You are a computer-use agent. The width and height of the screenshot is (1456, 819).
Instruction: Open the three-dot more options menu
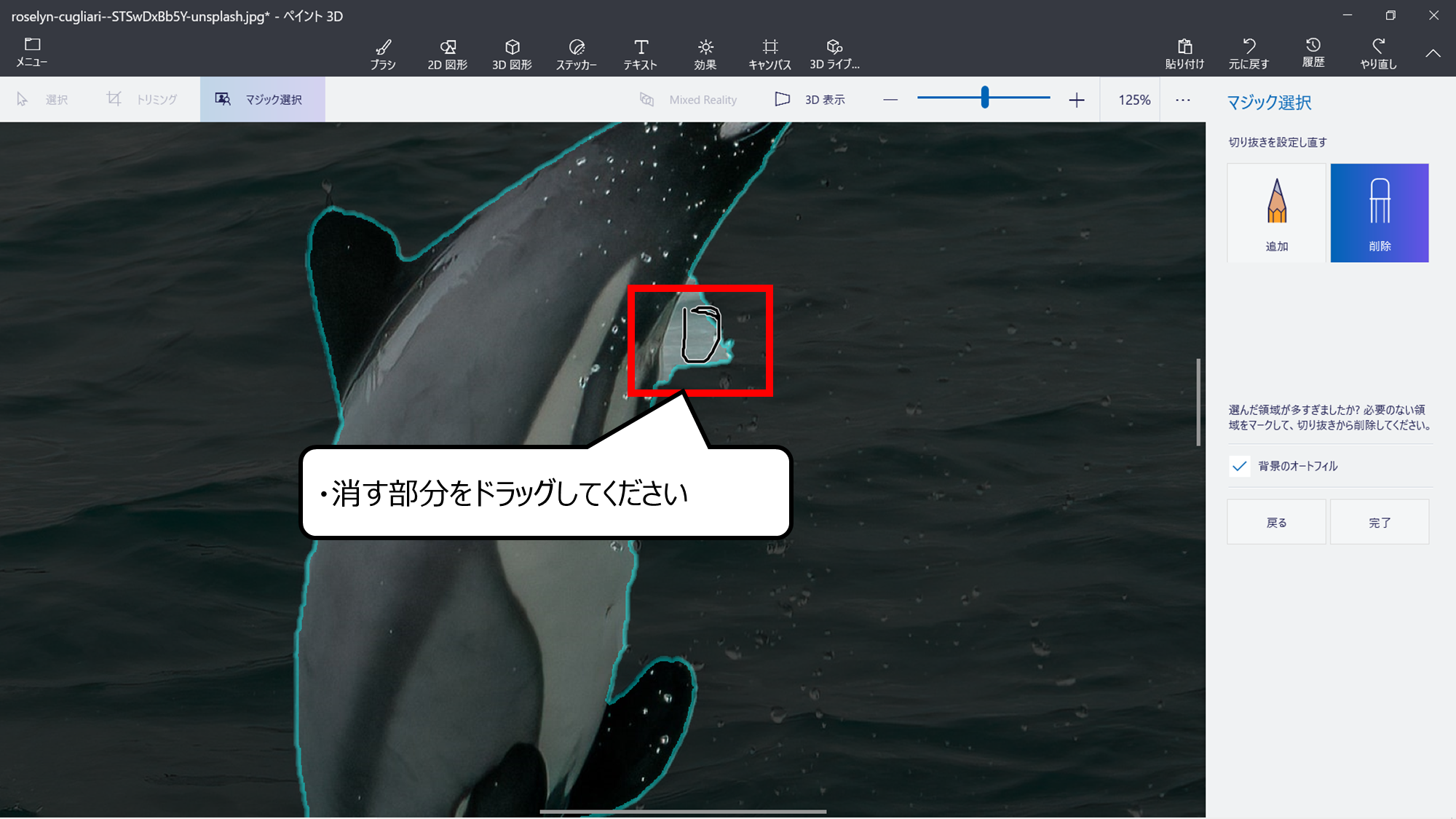[x=1183, y=100]
